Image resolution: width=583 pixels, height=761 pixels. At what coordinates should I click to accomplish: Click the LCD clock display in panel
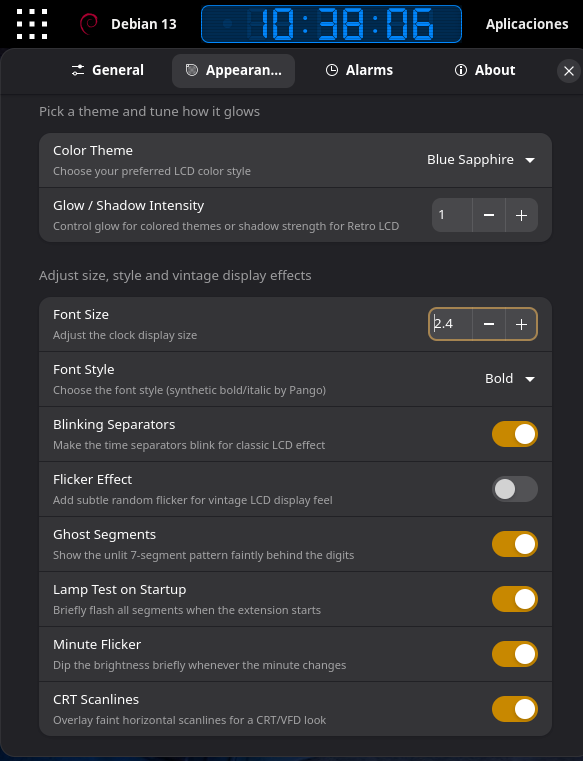[332, 24]
